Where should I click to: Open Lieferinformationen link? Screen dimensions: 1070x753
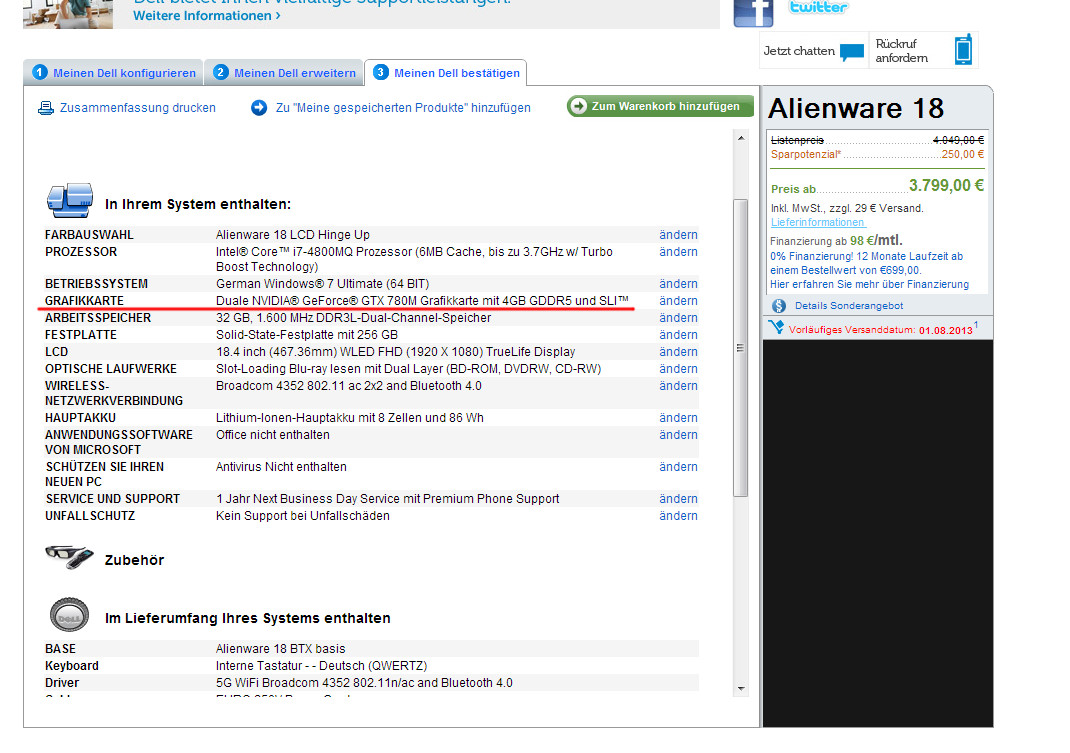pyautogui.click(x=818, y=223)
